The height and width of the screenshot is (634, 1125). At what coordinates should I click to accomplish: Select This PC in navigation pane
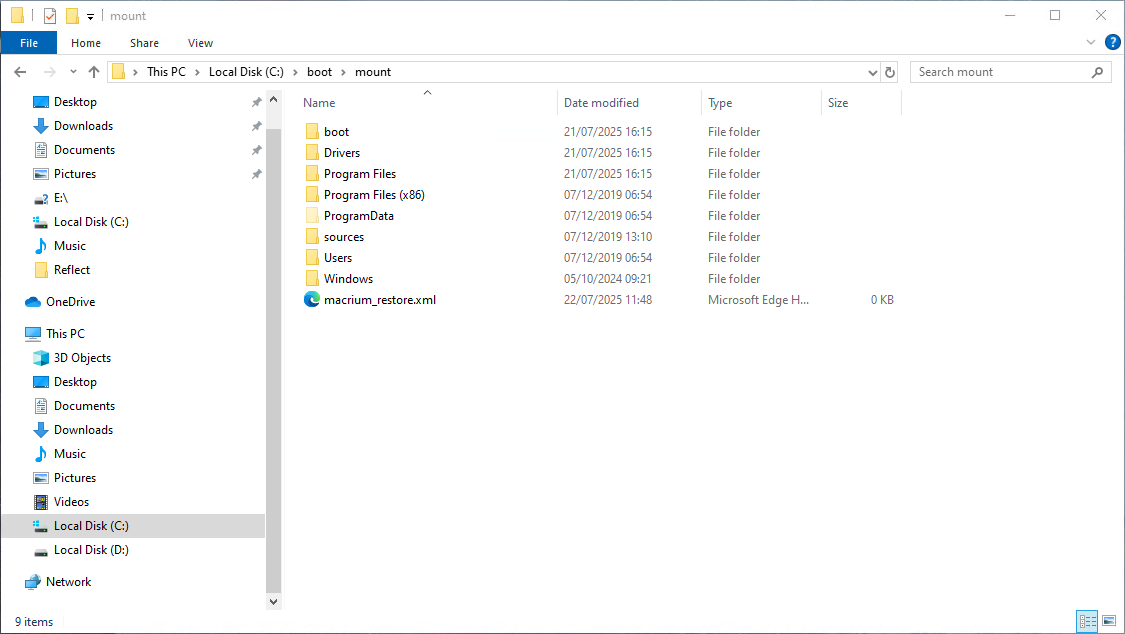pyautogui.click(x=65, y=333)
